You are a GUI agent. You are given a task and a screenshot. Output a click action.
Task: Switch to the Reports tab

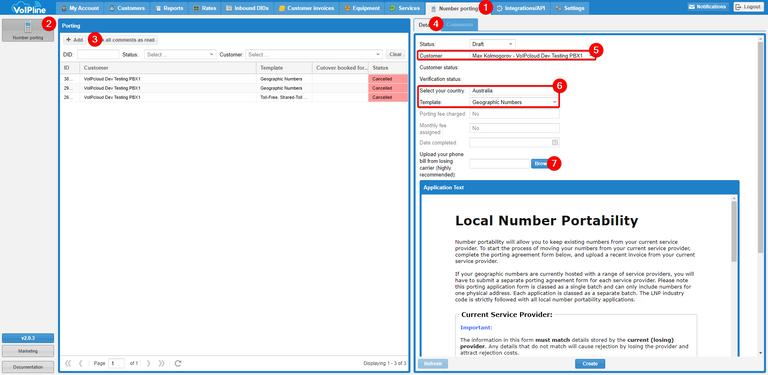coord(169,8)
